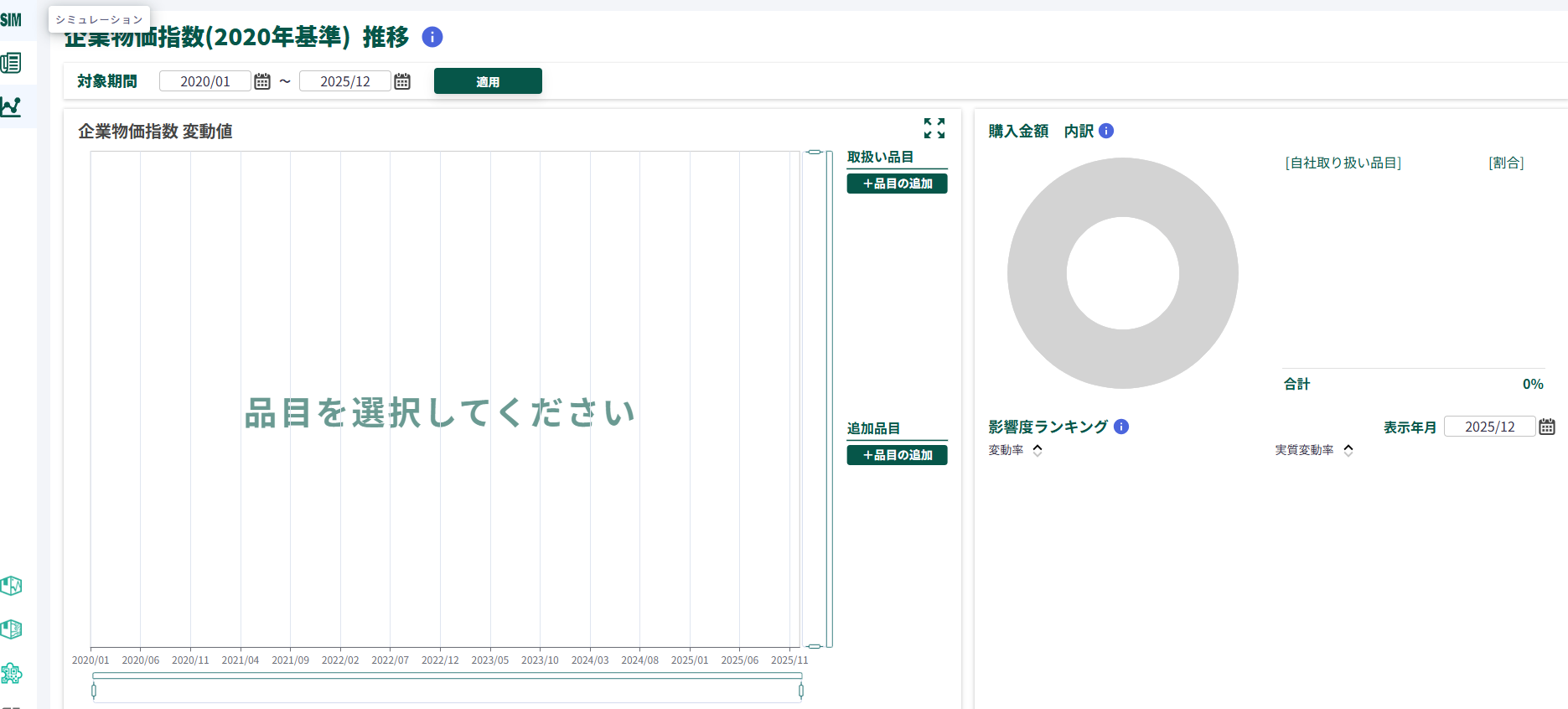
Task: Open the news list sidebar icon
Action: pos(11,63)
